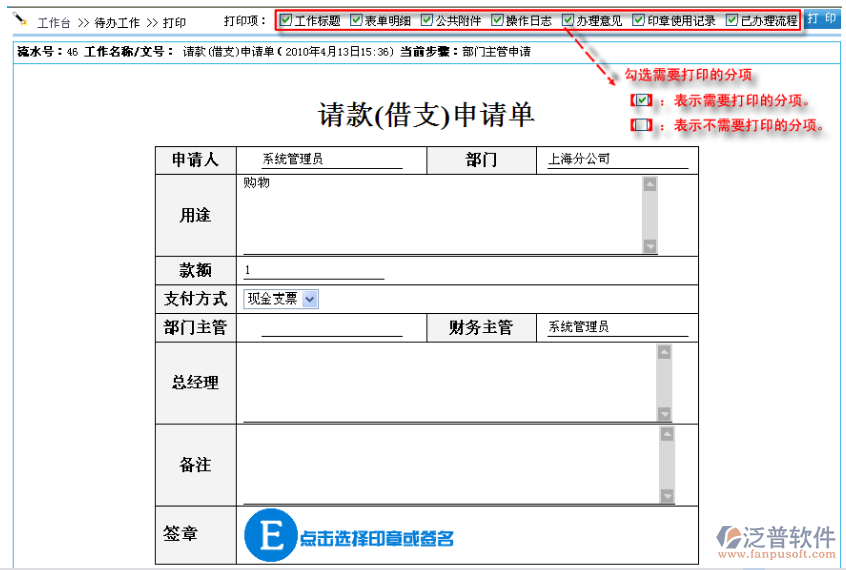846x570 pixels.
Task: Click the 备注 scrollbar up arrow
Action: (x=667, y=435)
